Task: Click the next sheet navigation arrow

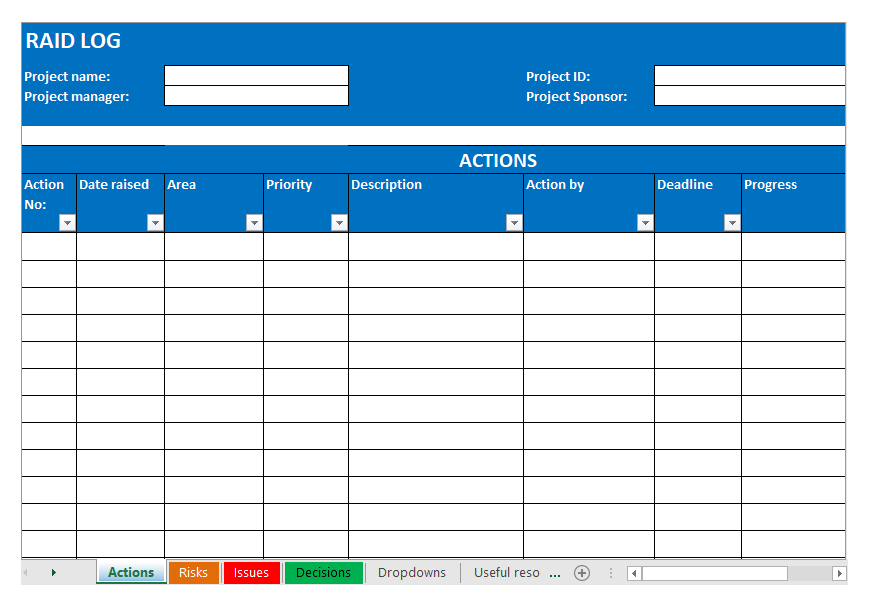Action: pos(53,573)
